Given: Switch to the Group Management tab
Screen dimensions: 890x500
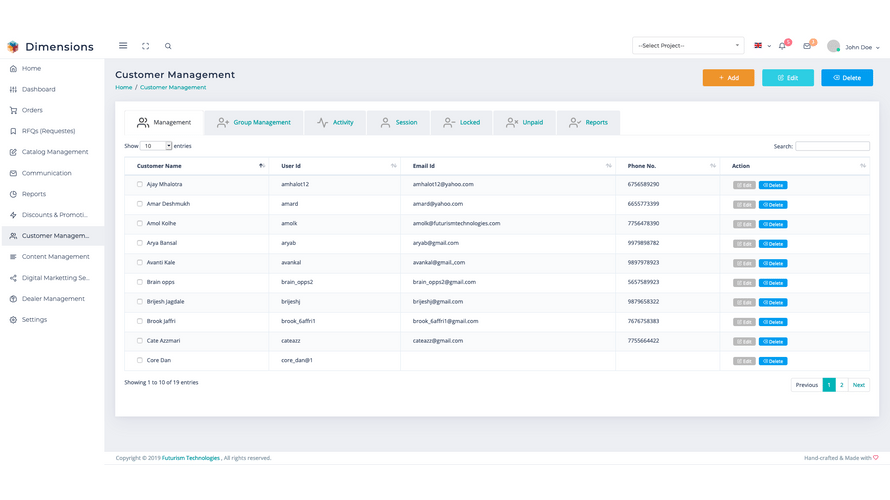Looking at the screenshot, I should pyautogui.click(x=254, y=123).
